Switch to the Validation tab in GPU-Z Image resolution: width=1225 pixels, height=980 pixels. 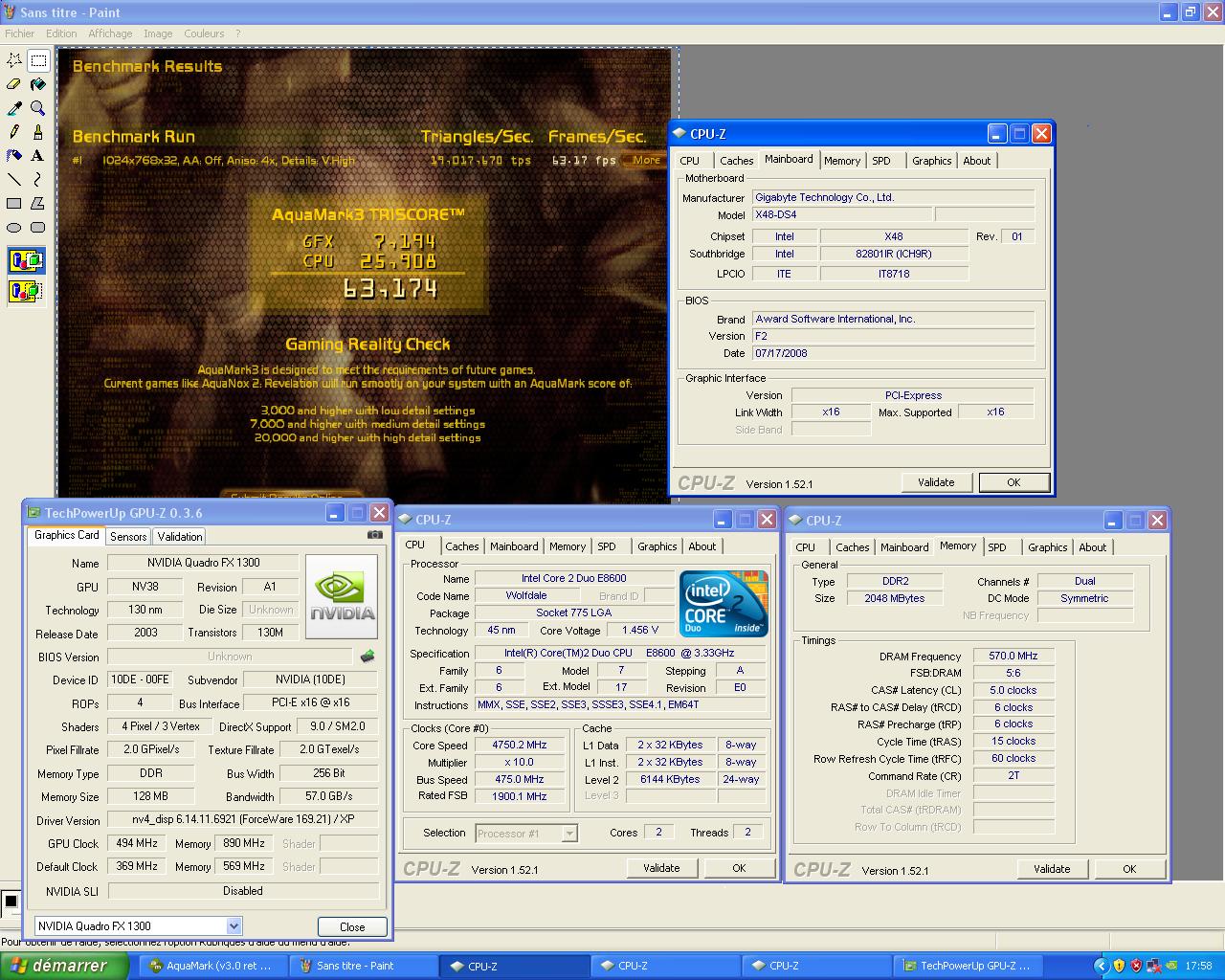tap(180, 537)
